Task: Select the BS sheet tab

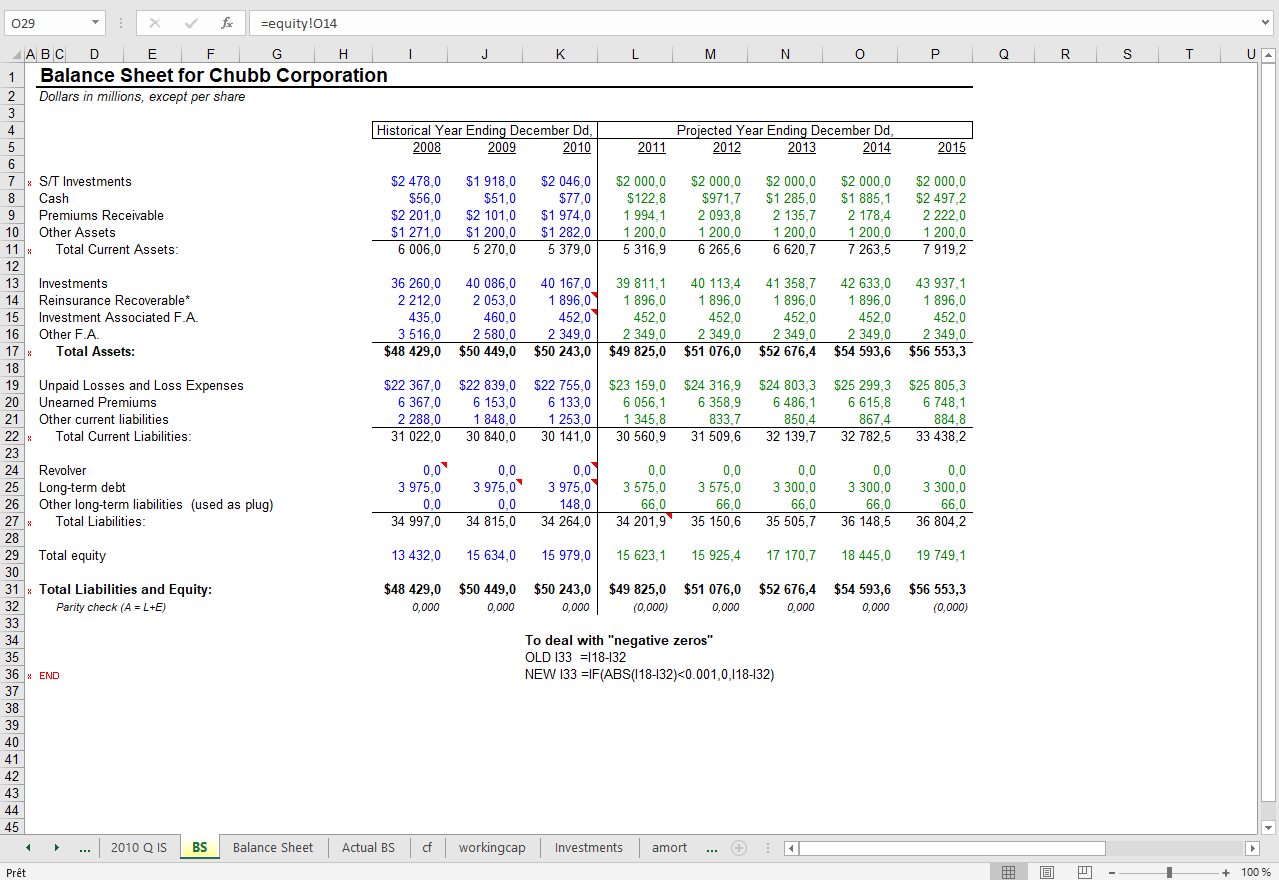Action: click(200, 847)
